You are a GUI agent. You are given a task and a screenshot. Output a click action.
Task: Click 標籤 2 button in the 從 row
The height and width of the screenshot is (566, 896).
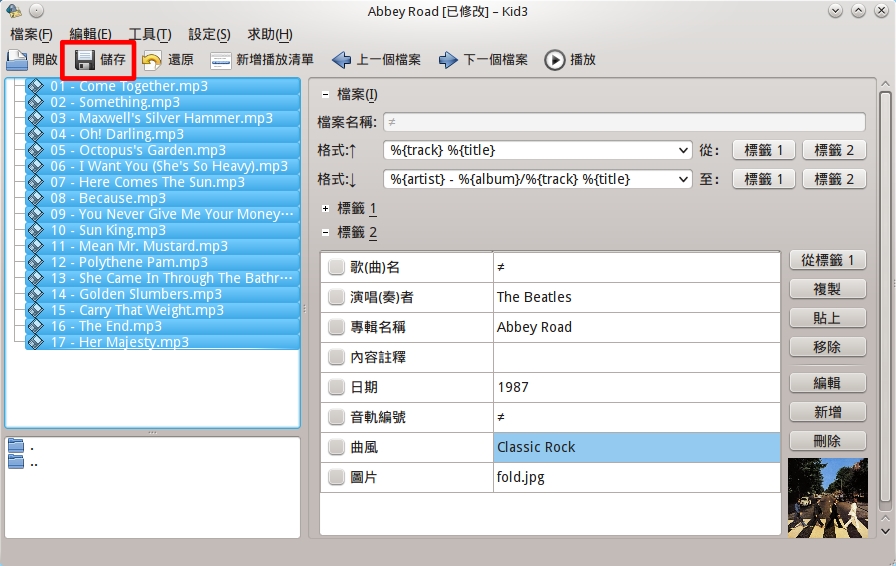[x=834, y=150]
